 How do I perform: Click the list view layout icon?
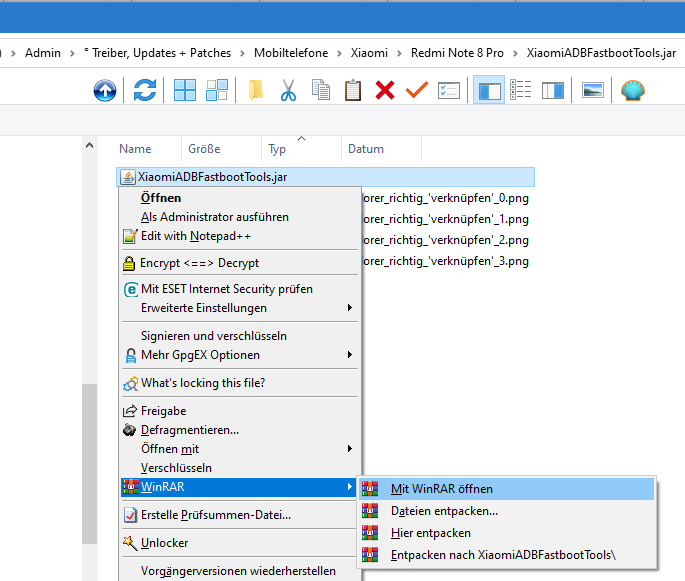(521, 90)
